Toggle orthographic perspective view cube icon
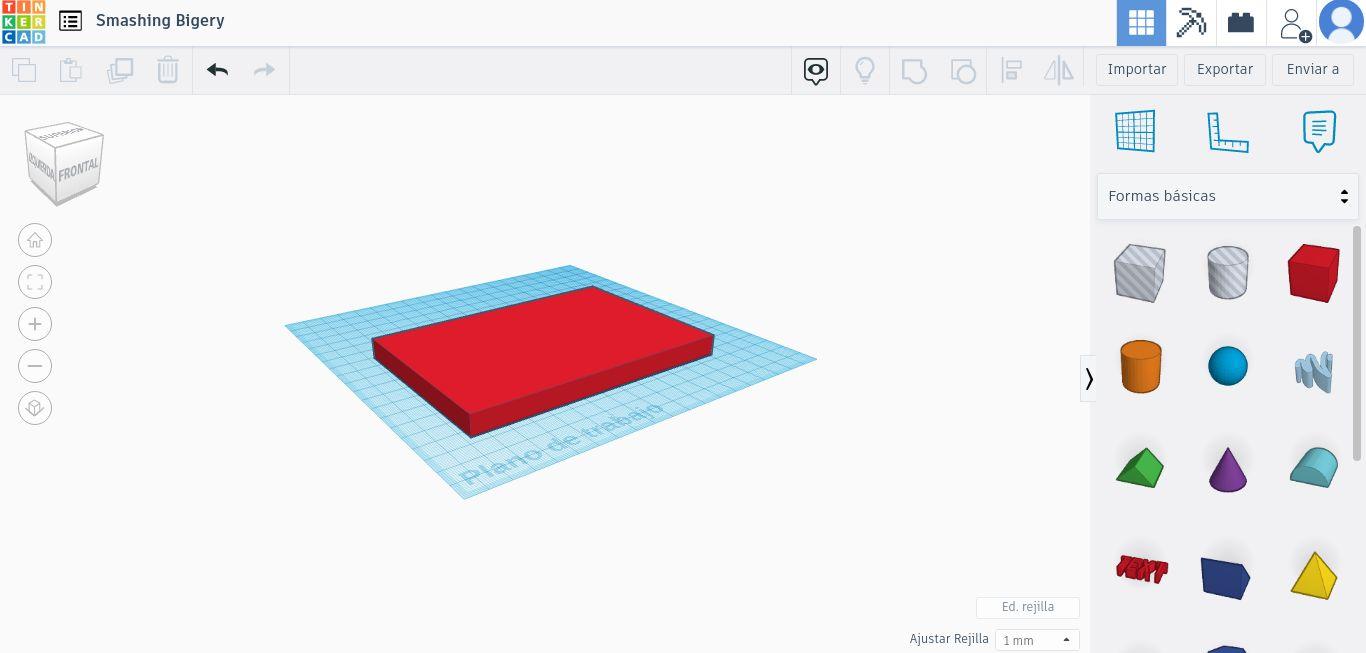Image resolution: width=1366 pixels, height=653 pixels. tap(35, 408)
